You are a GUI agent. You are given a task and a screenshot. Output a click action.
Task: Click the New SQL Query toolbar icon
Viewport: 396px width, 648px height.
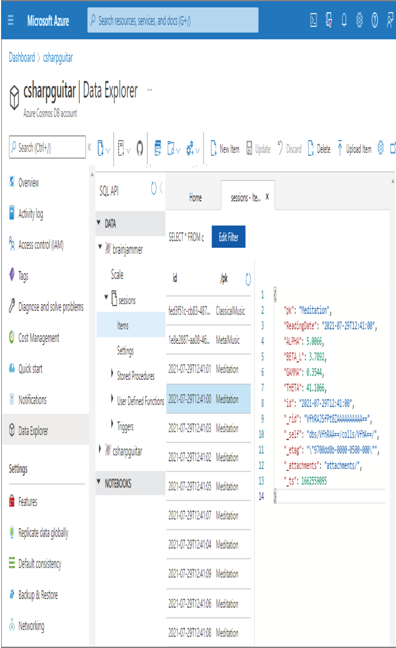tap(157, 148)
